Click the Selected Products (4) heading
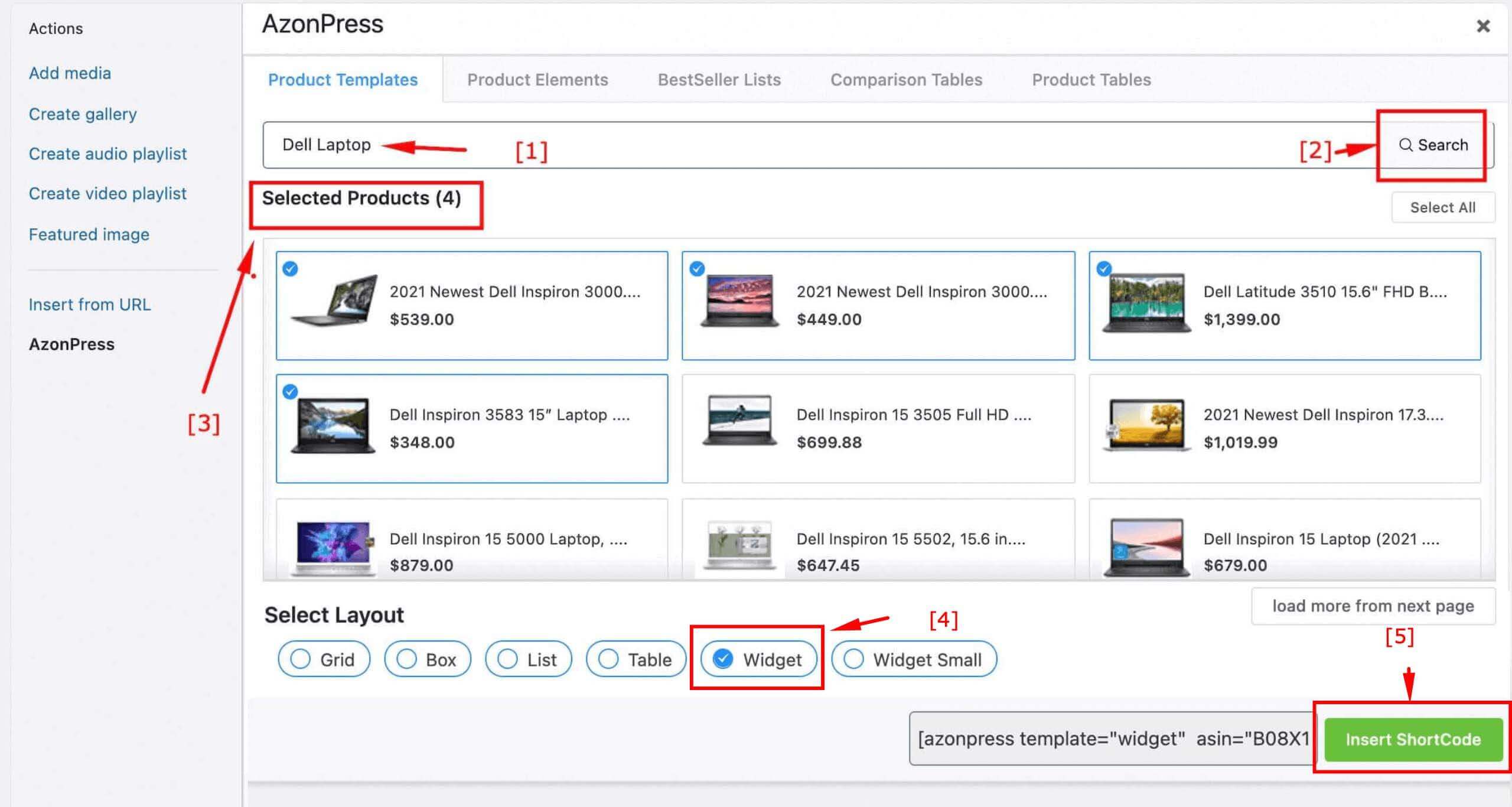This screenshot has height=807, width=1512. click(361, 198)
